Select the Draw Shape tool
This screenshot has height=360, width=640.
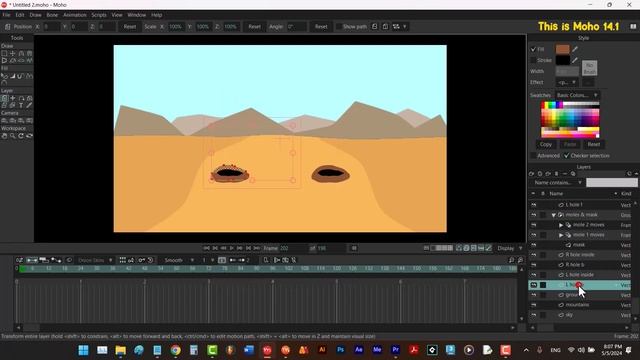click(x=4, y=60)
